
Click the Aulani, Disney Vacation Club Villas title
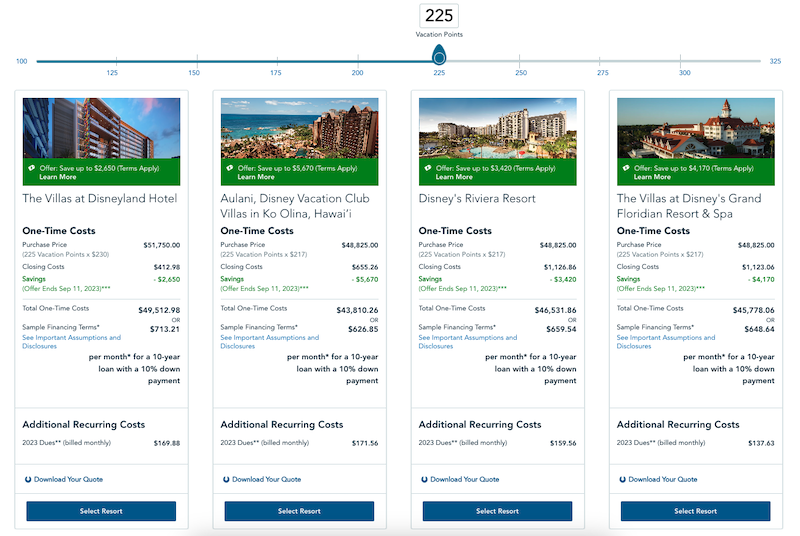(x=295, y=206)
